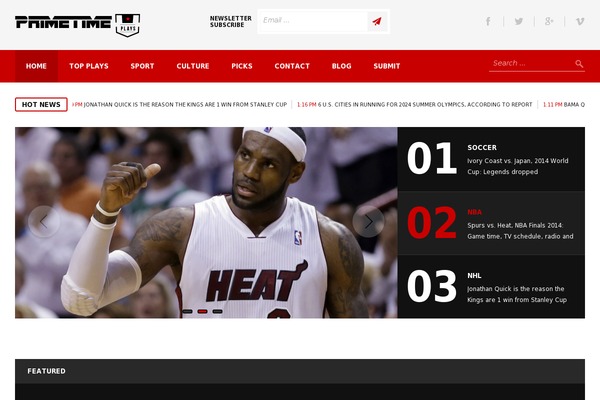Open the Home menu item
This screenshot has width=600, height=400.
(x=36, y=66)
